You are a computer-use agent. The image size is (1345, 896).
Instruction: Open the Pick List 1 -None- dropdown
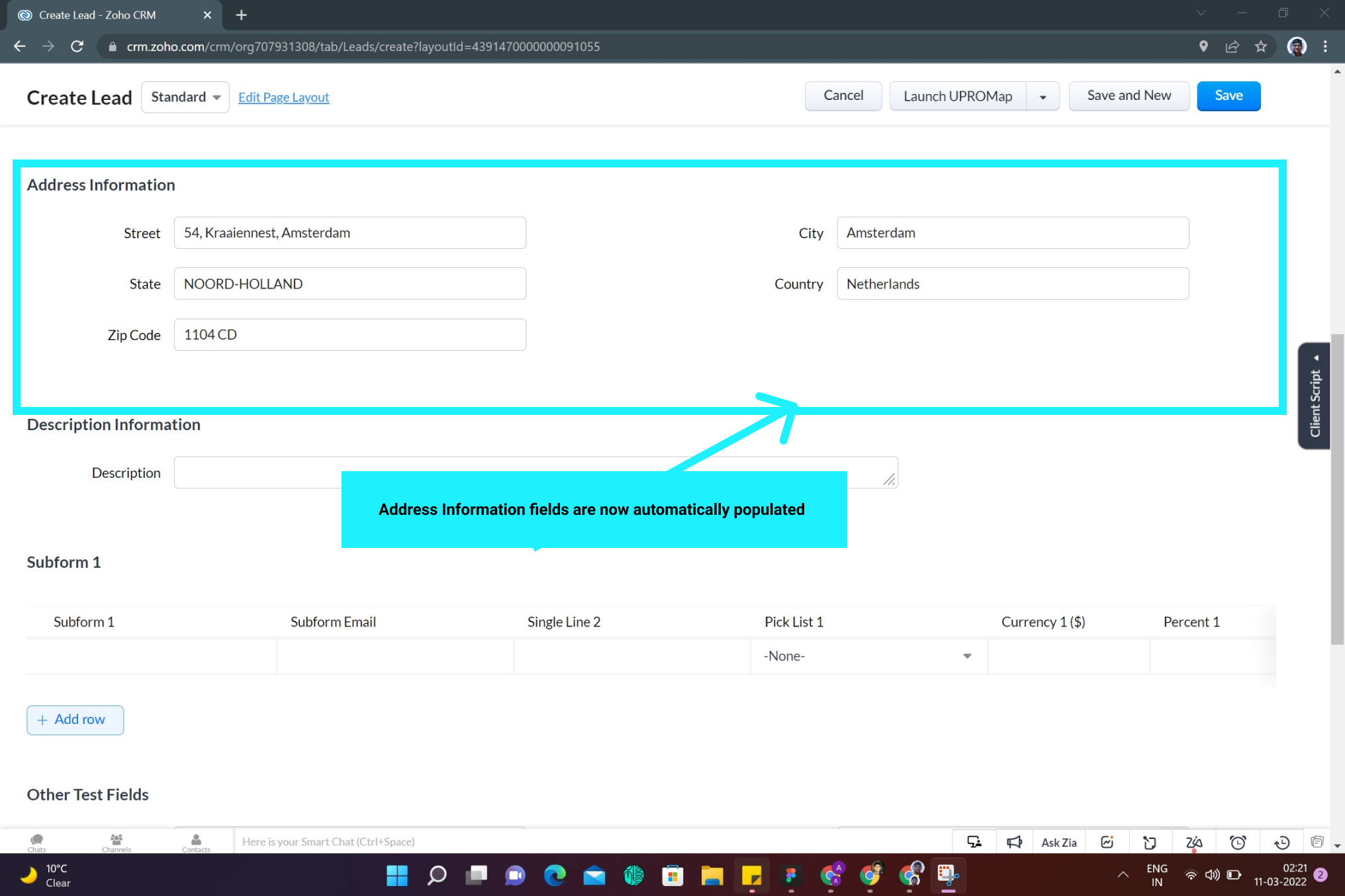click(868, 656)
